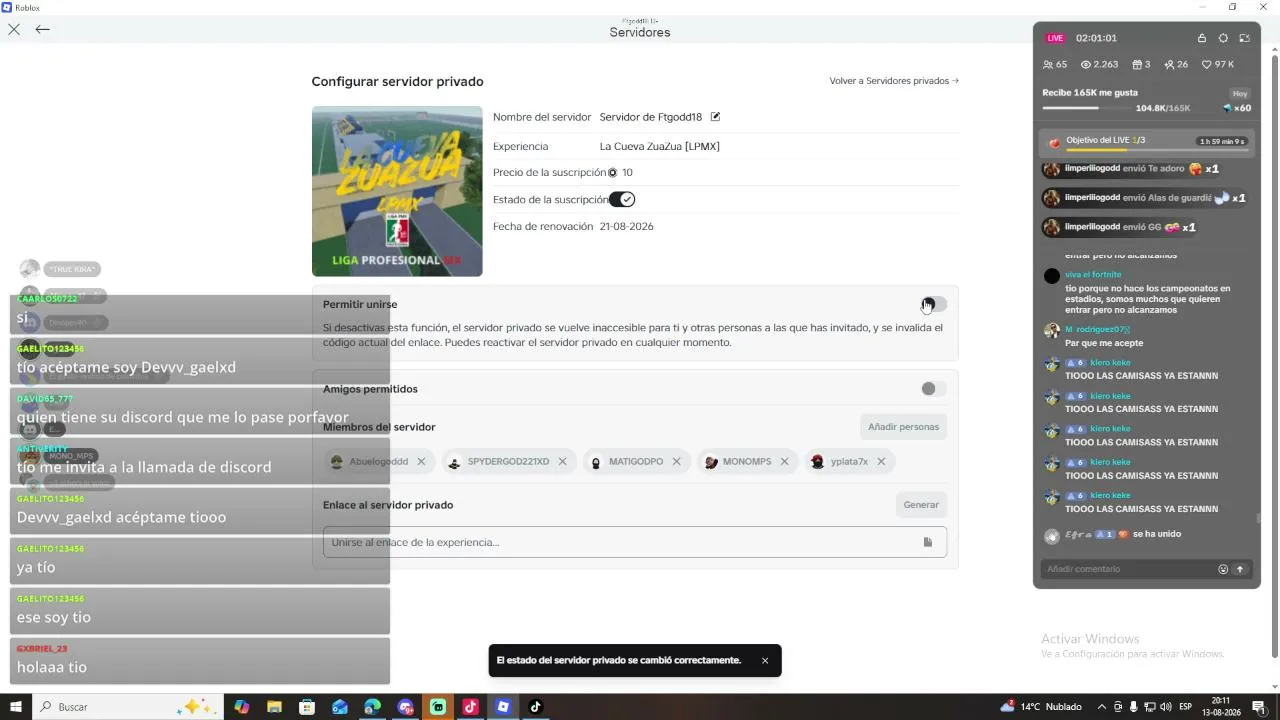Click the experience name La Cueva ZuaZua [LPMX]

pos(660,146)
